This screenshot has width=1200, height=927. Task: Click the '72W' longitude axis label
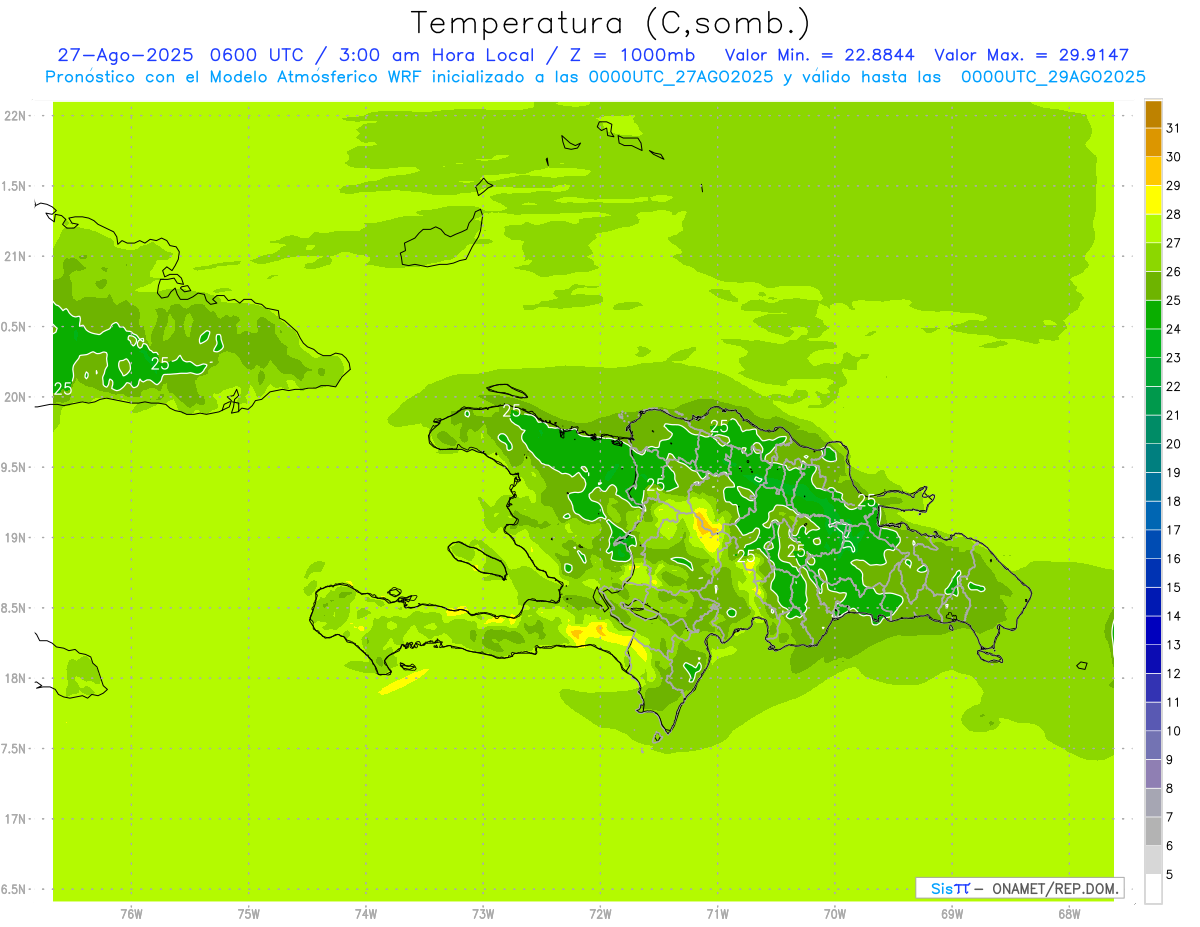click(600, 914)
